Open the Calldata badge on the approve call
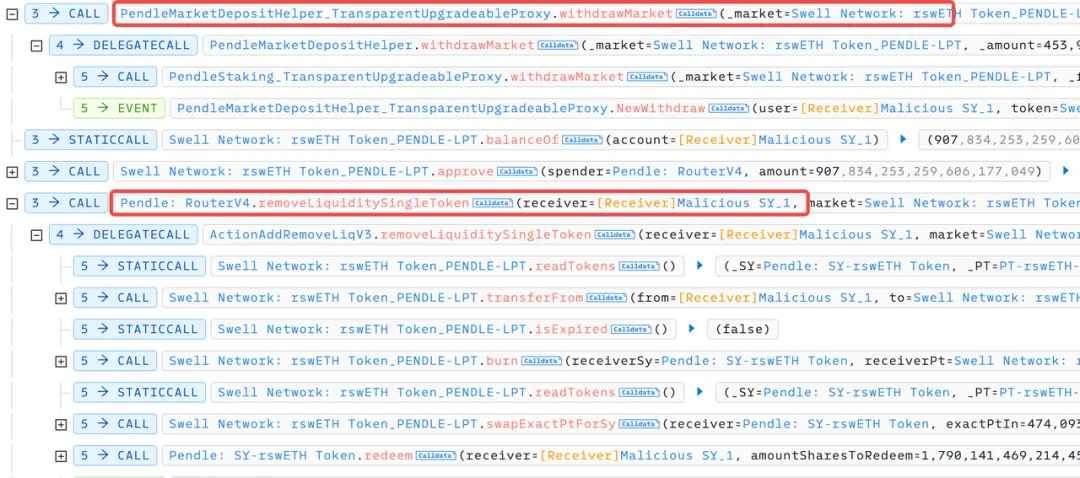Image resolution: width=1080 pixels, height=478 pixels. pos(519,172)
